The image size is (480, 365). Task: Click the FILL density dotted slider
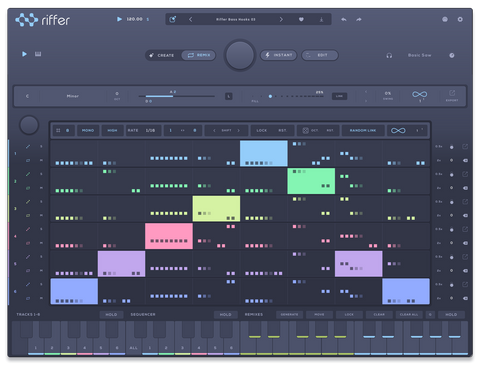(x=287, y=96)
